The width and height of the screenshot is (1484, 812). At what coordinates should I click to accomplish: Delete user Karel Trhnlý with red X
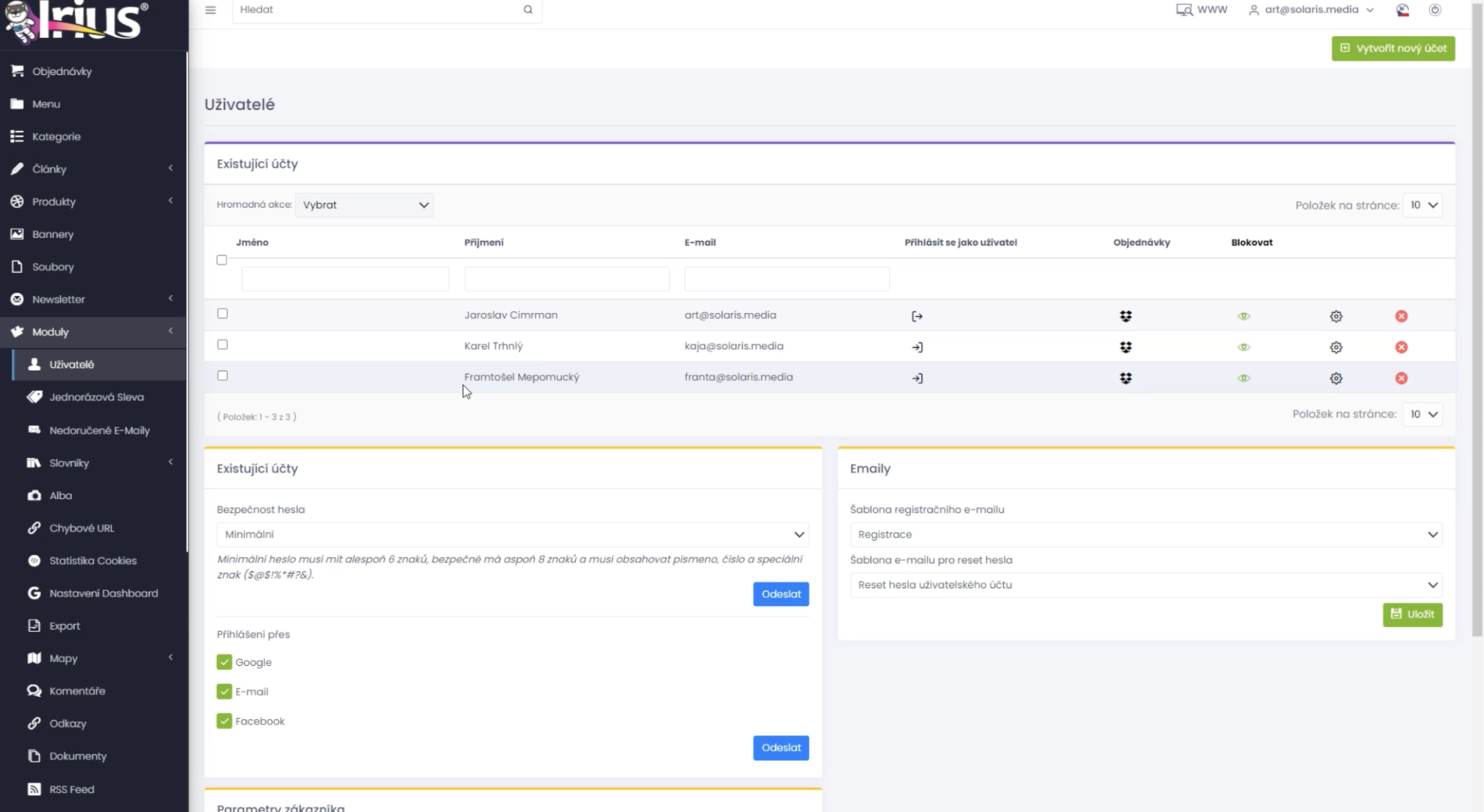[x=1401, y=347]
